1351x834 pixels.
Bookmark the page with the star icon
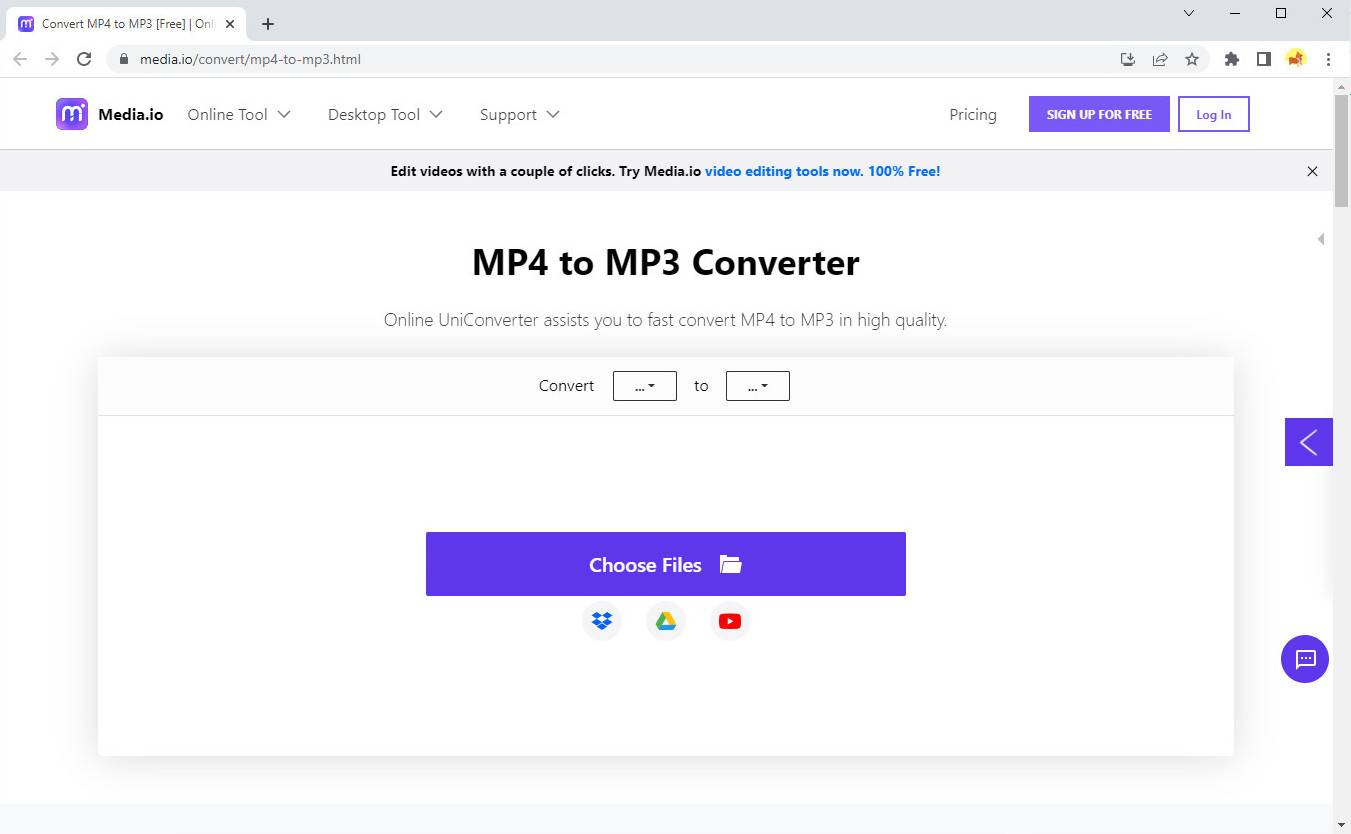pyautogui.click(x=1192, y=59)
